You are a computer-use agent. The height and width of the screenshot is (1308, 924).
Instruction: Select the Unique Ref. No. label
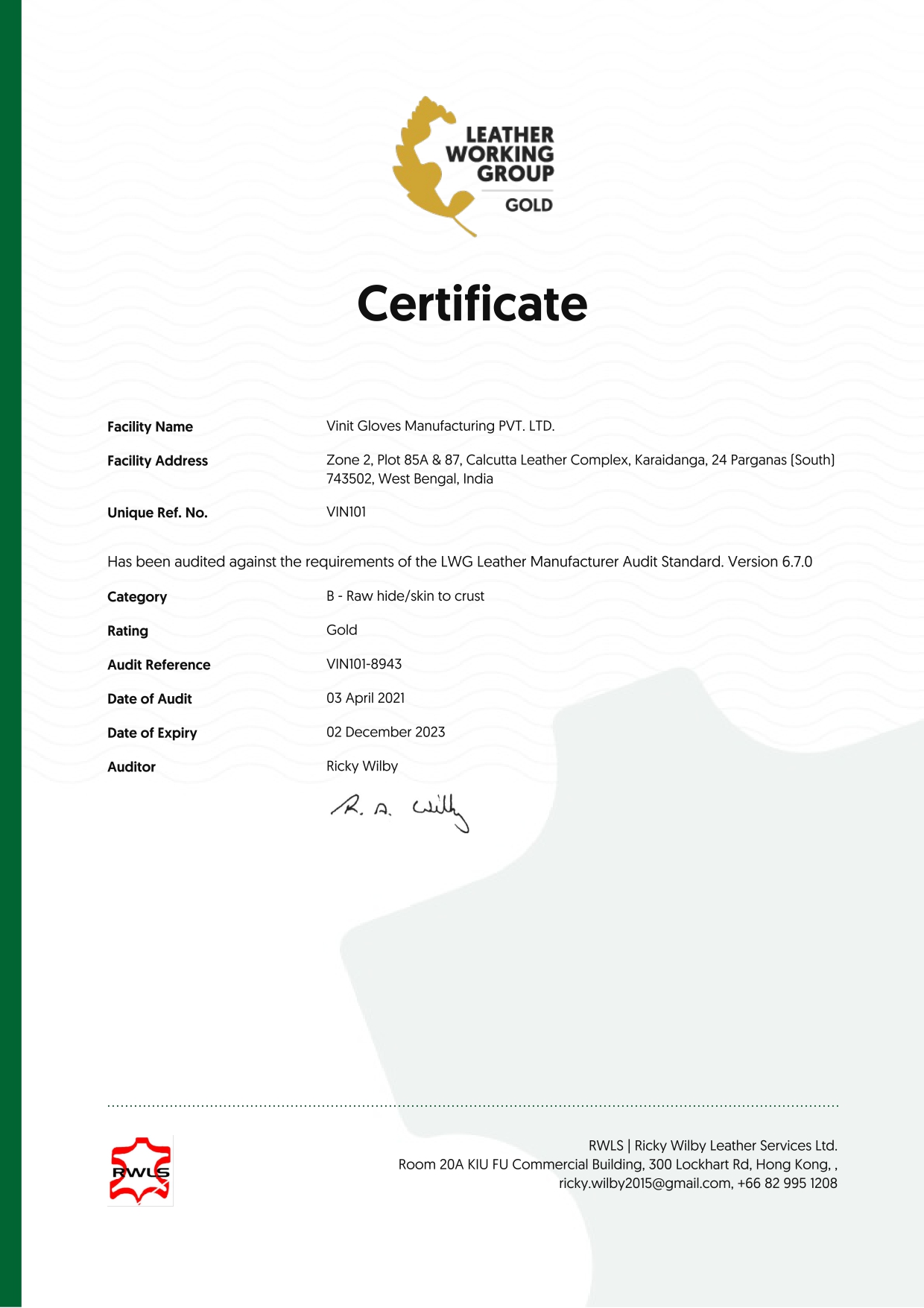click(x=157, y=513)
